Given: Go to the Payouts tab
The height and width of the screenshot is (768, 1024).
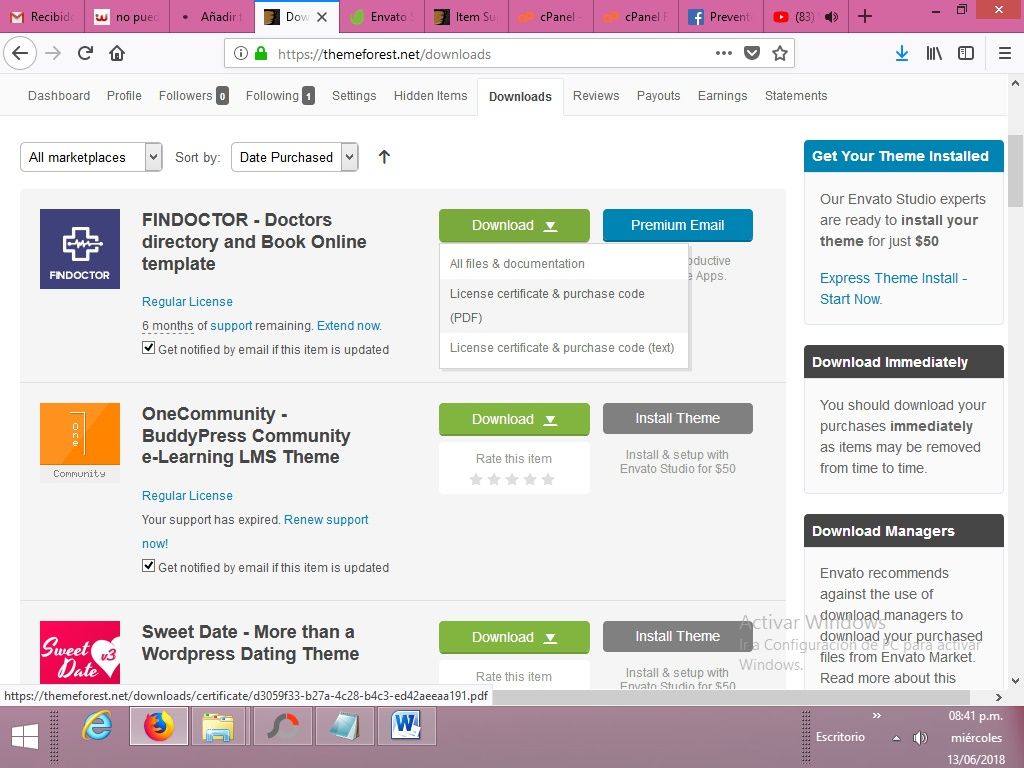Looking at the screenshot, I should click(x=658, y=96).
